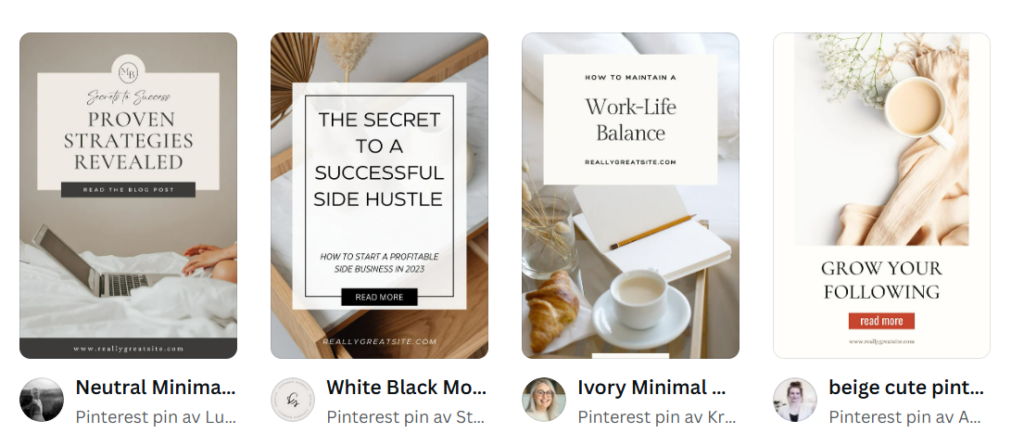Viewport: 1024px width, 446px height.
Task: Open the Work-Life Balance template thumbnail
Action: tap(630, 195)
